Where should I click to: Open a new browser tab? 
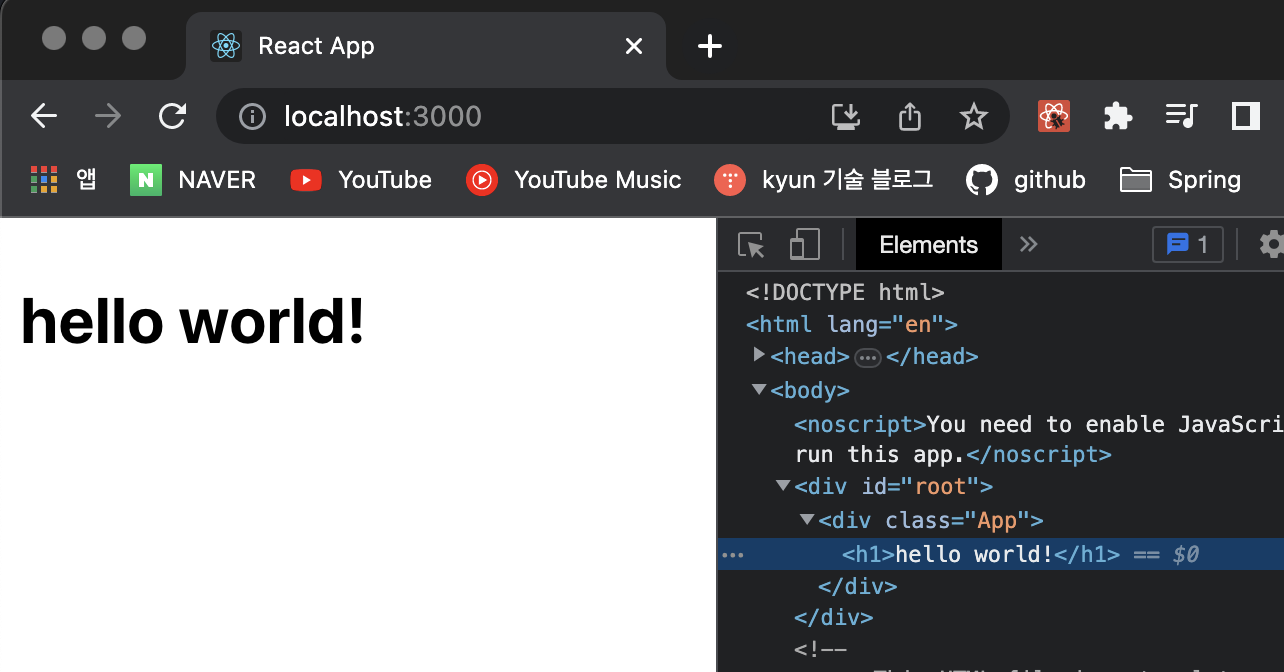(709, 46)
